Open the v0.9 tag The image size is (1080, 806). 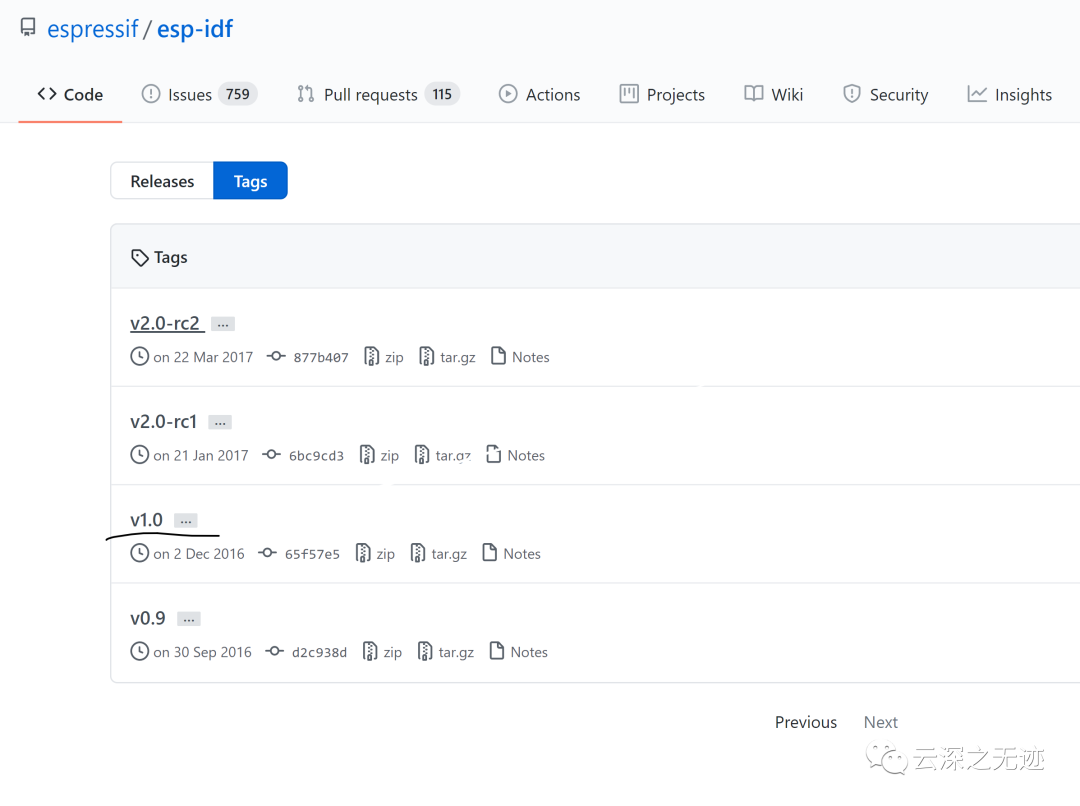(x=148, y=619)
